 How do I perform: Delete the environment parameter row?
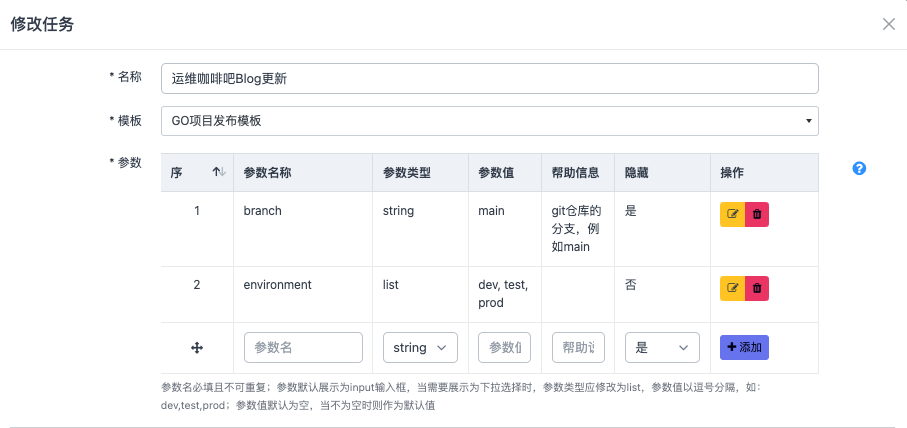[757, 288]
